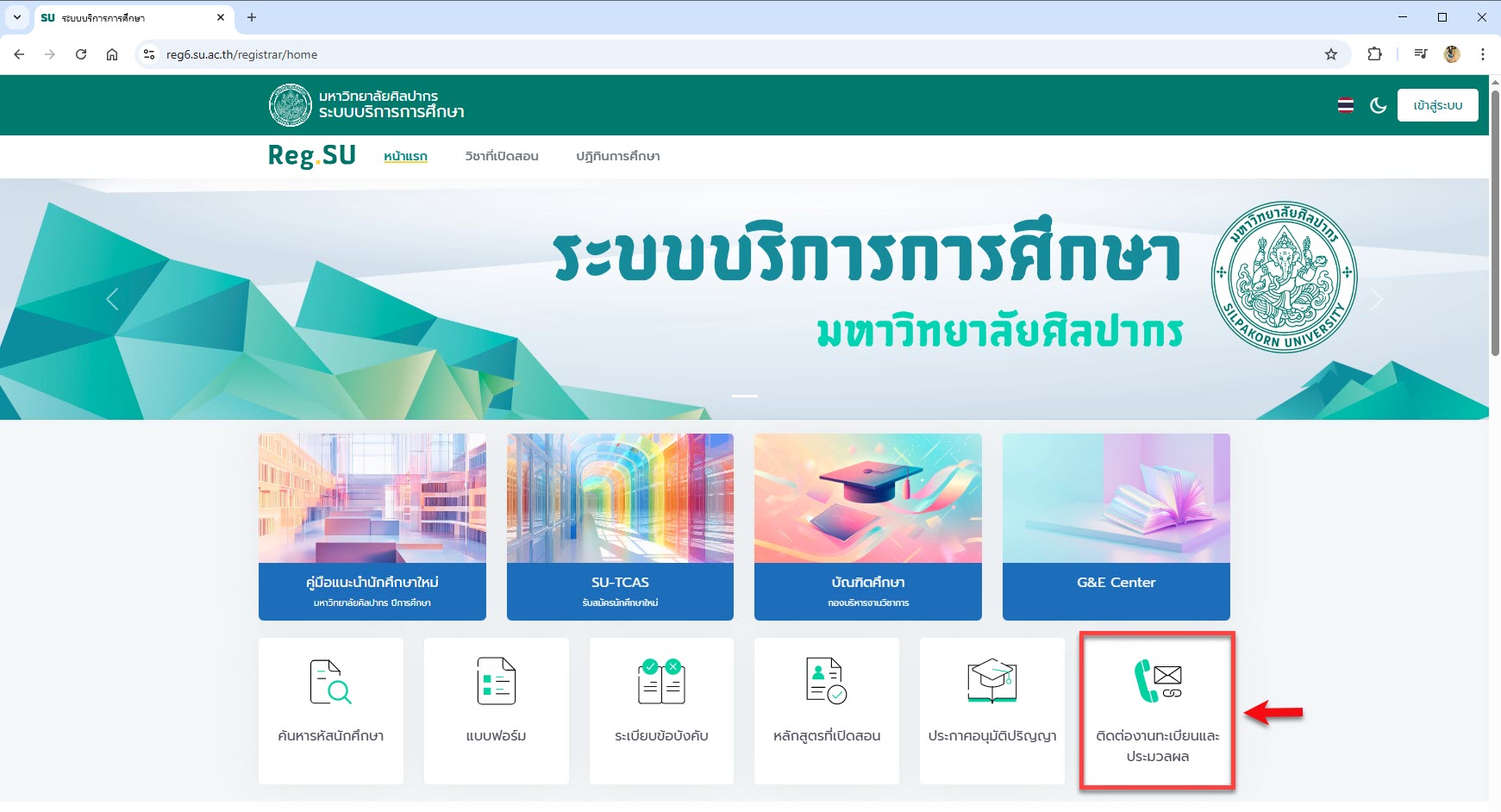Screen dimensions: 1501x812
Task: Switch language using the Thai flag
Action: 1345,105
